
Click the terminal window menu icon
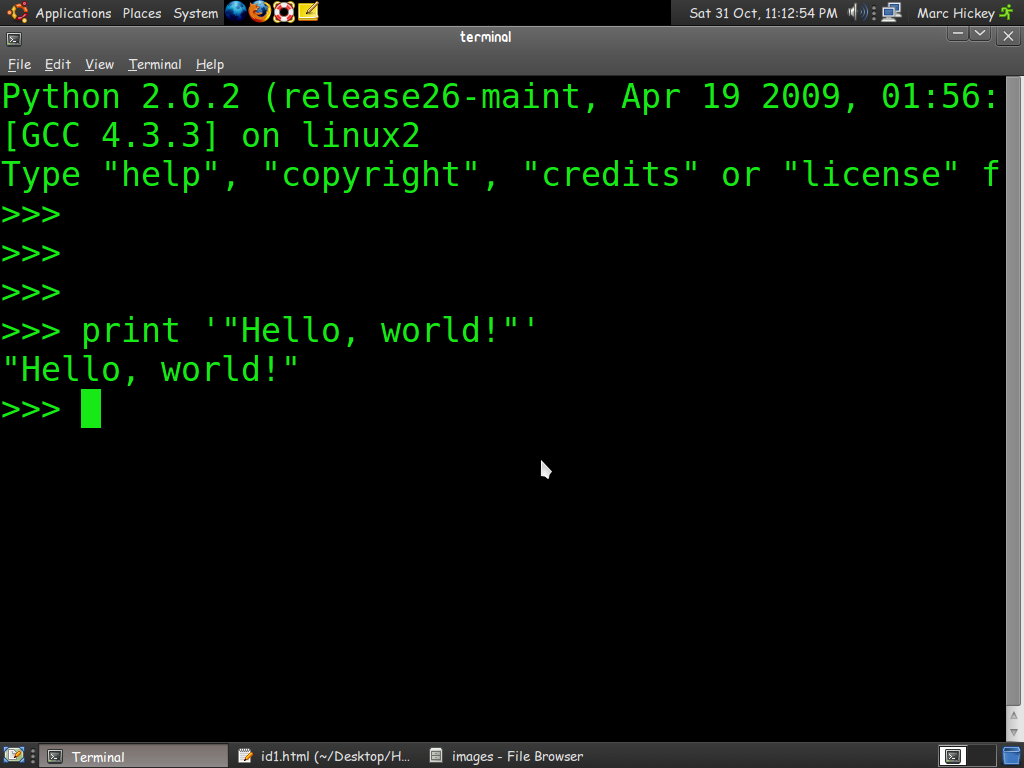pyautogui.click(x=13, y=38)
